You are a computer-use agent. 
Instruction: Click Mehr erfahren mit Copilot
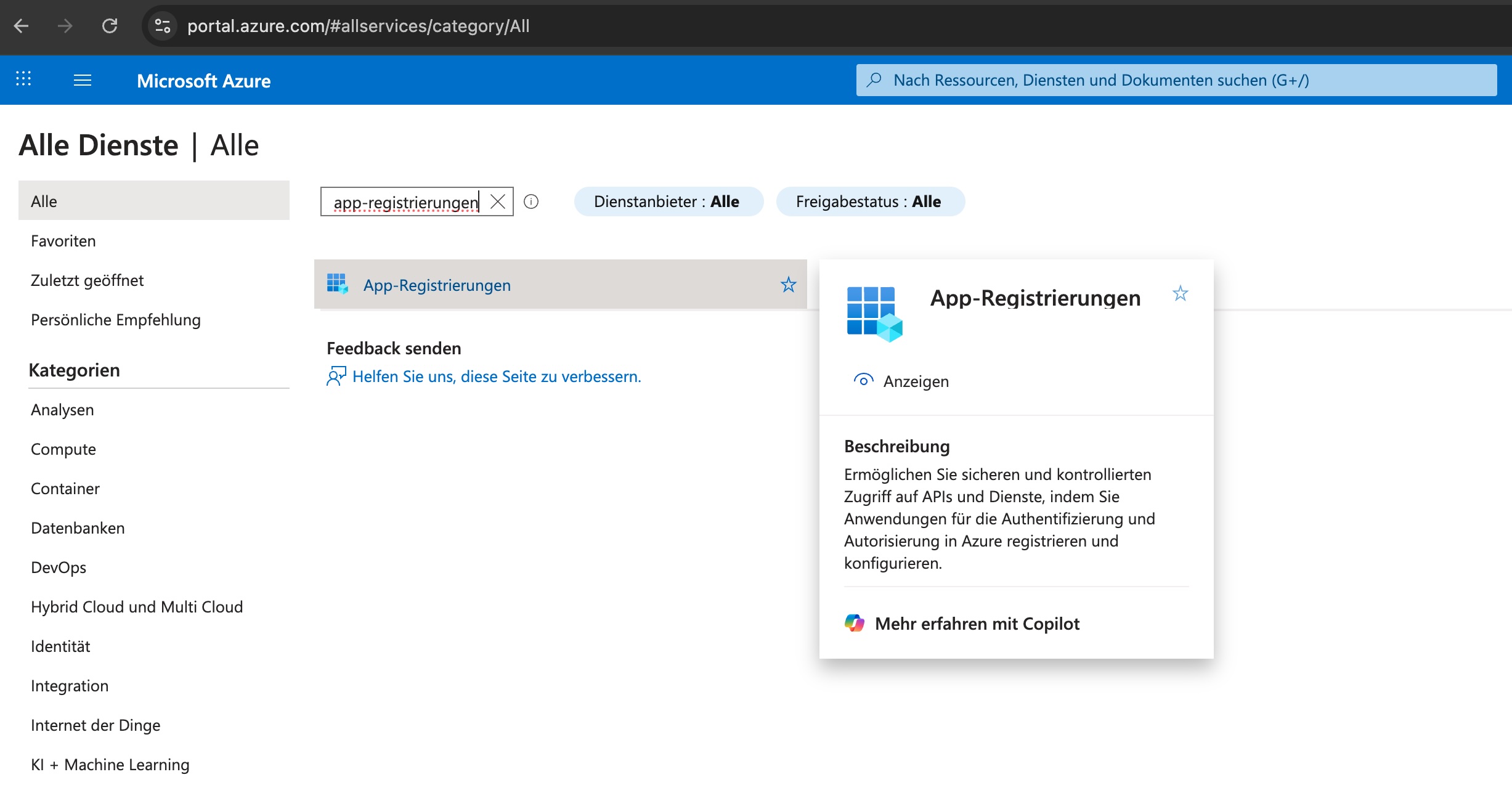point(977,624)
